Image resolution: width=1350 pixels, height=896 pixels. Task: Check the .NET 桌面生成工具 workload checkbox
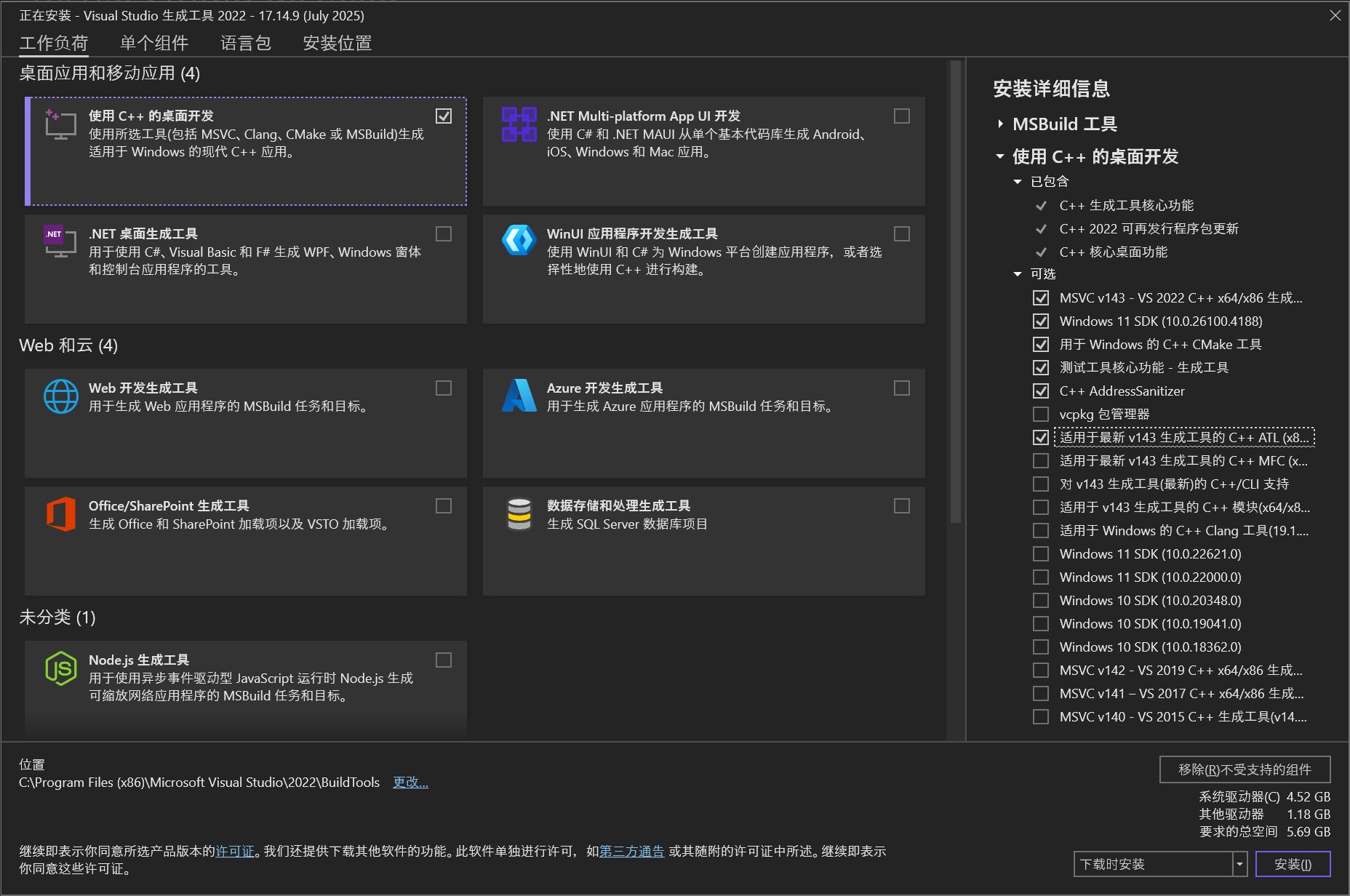[x=444, y=234]
